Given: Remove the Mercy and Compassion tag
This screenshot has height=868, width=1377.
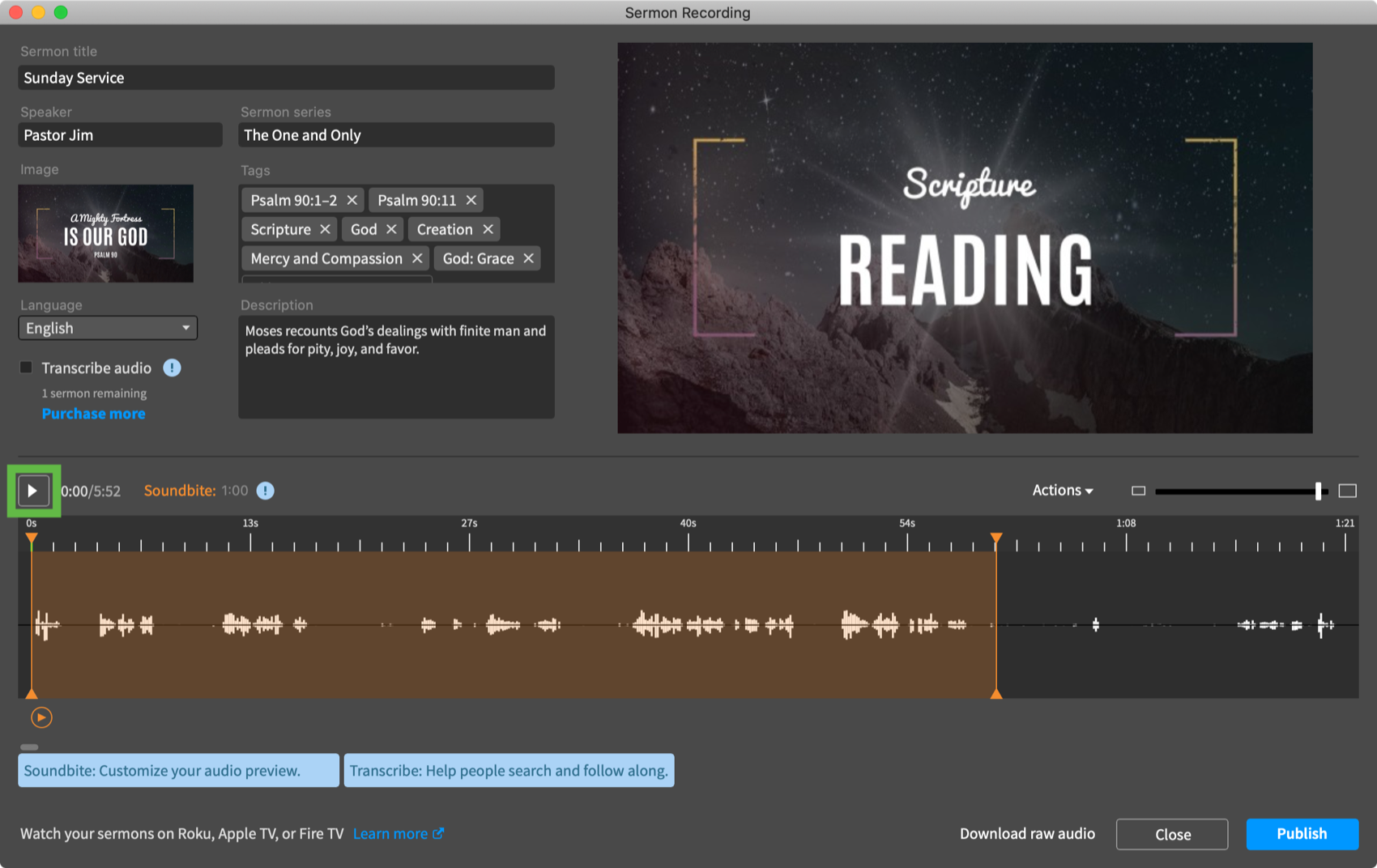Looking at the screenshot, I should (417, 258).
